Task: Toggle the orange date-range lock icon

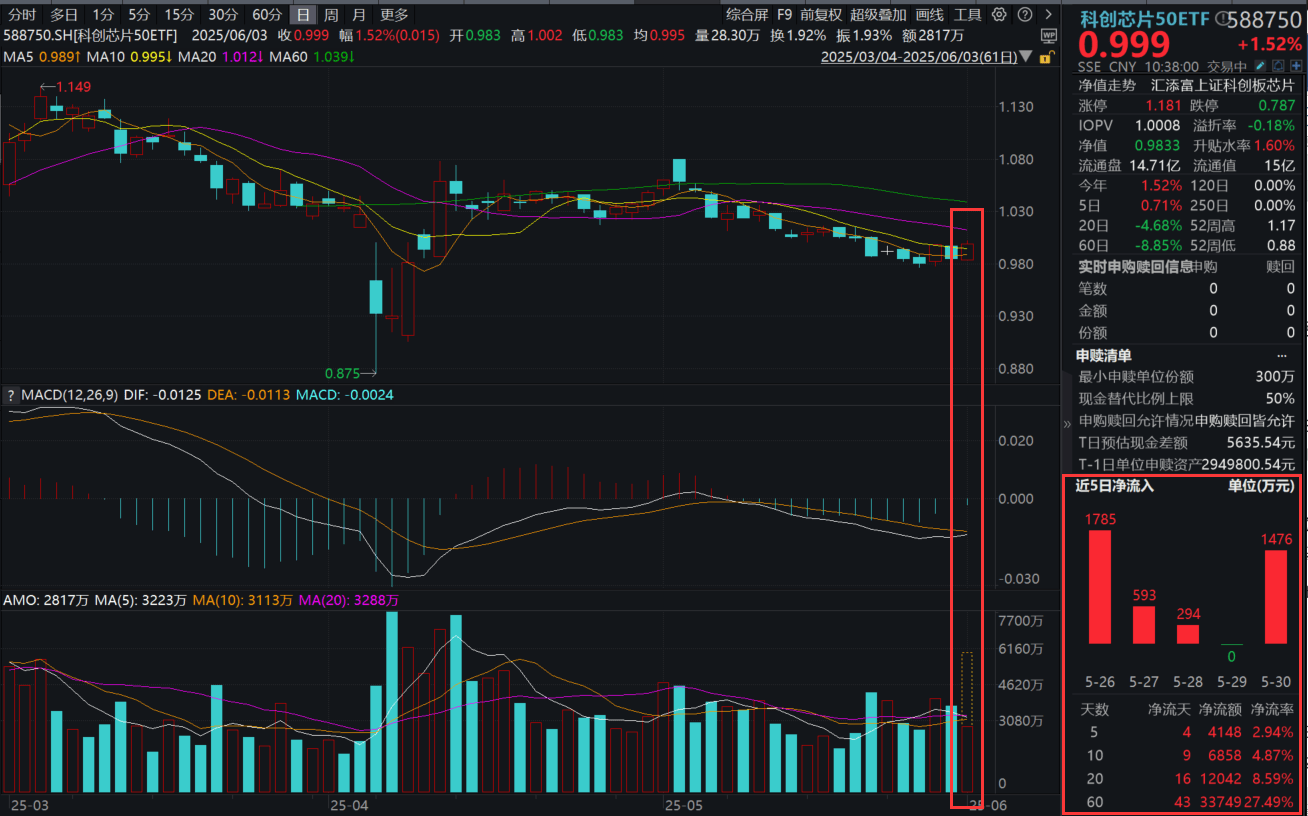Action: 1047,57
